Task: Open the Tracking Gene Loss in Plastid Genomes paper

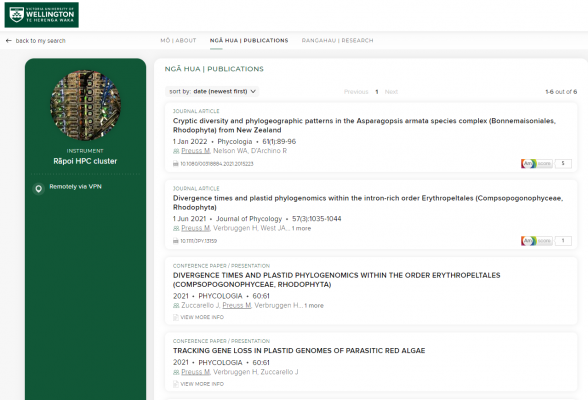Action: point(299,351)
